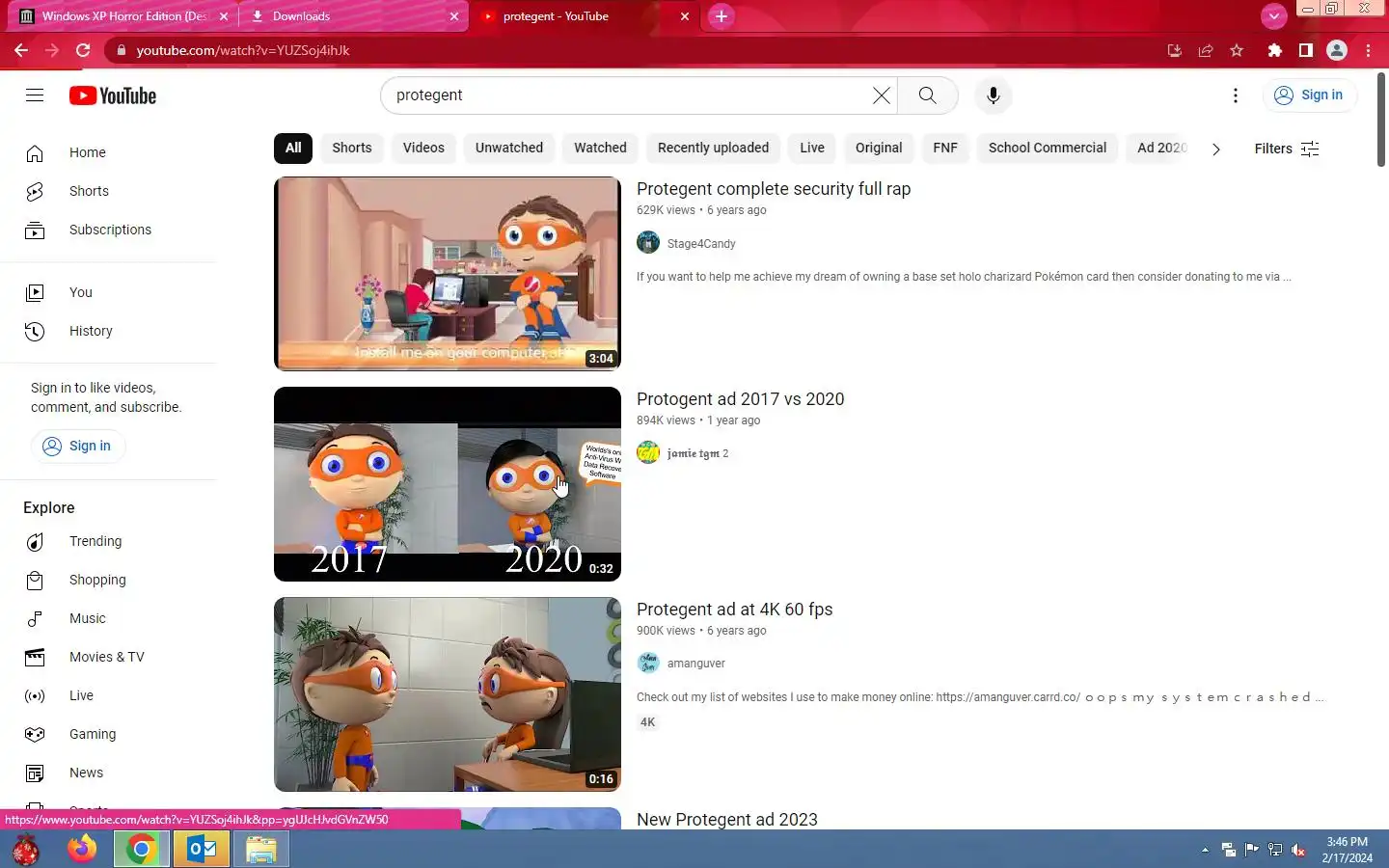
Task: Open Chrome three-dot menu
Action: point(1369,50)
